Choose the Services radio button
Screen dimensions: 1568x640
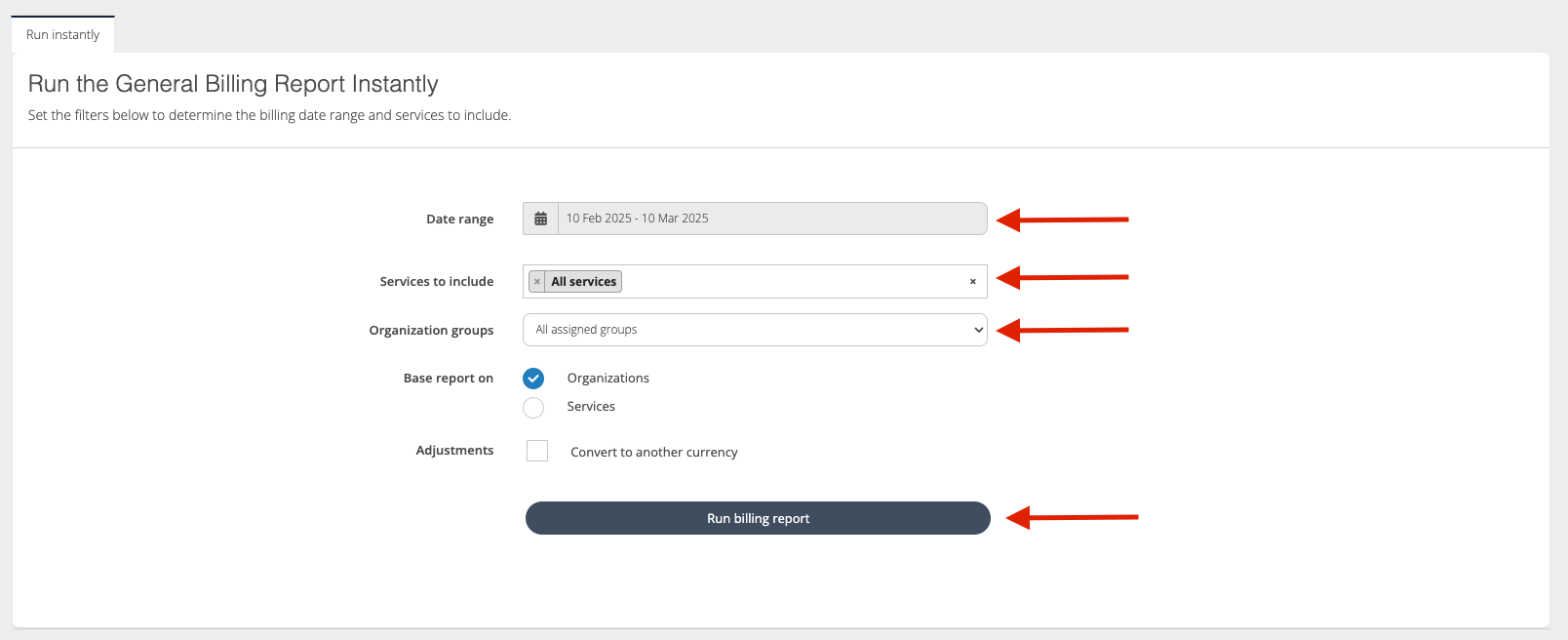[x=533, y=407]
